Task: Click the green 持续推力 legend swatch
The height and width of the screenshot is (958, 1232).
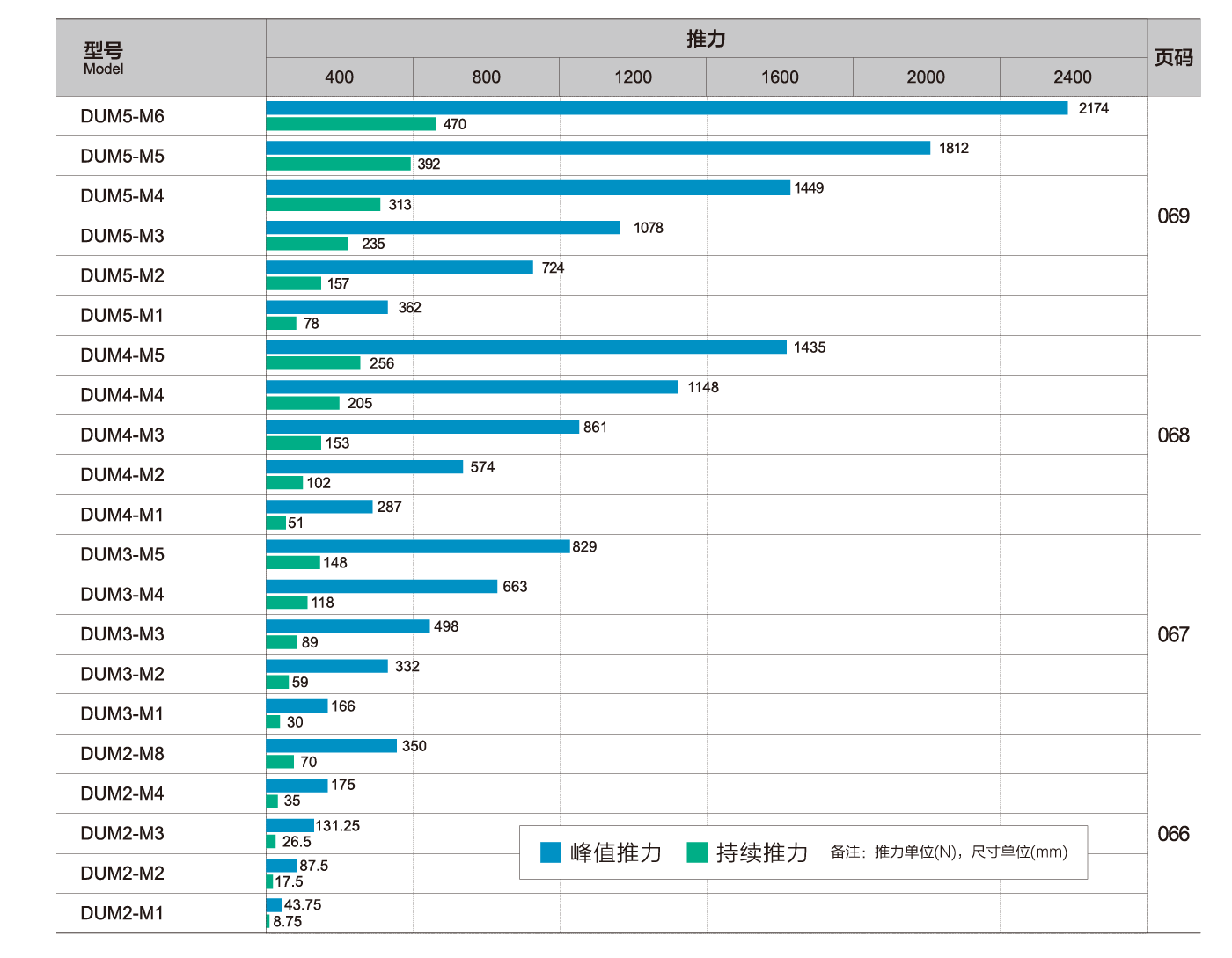Action: coord(697,852)
